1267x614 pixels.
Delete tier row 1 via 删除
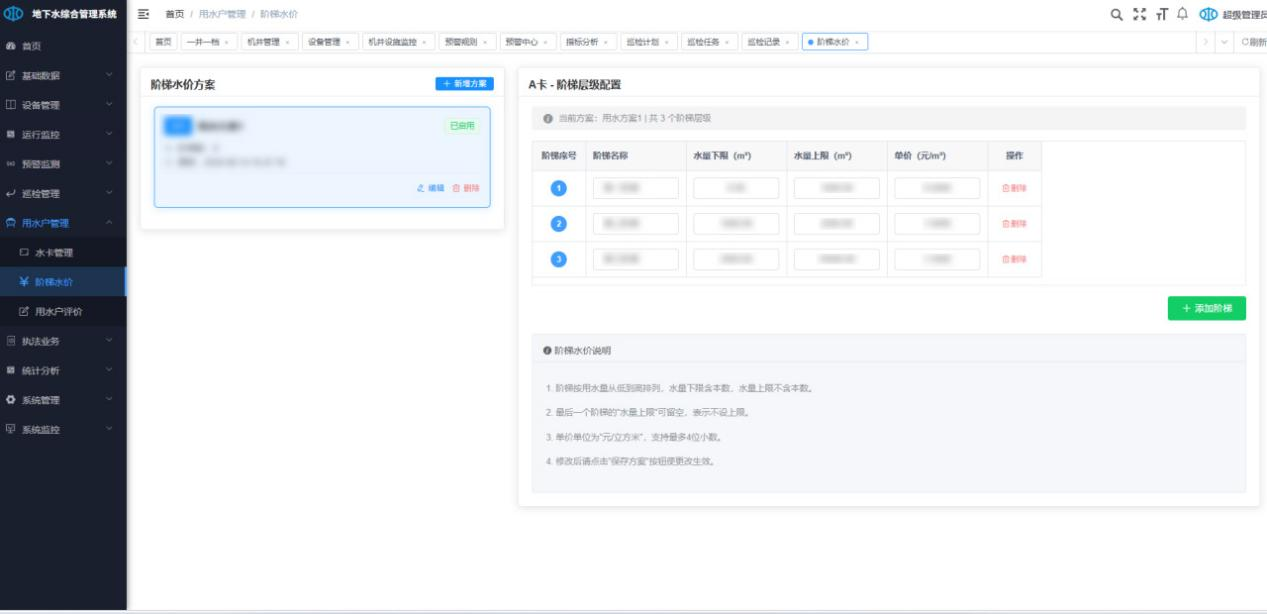[x=1014, y=188]
